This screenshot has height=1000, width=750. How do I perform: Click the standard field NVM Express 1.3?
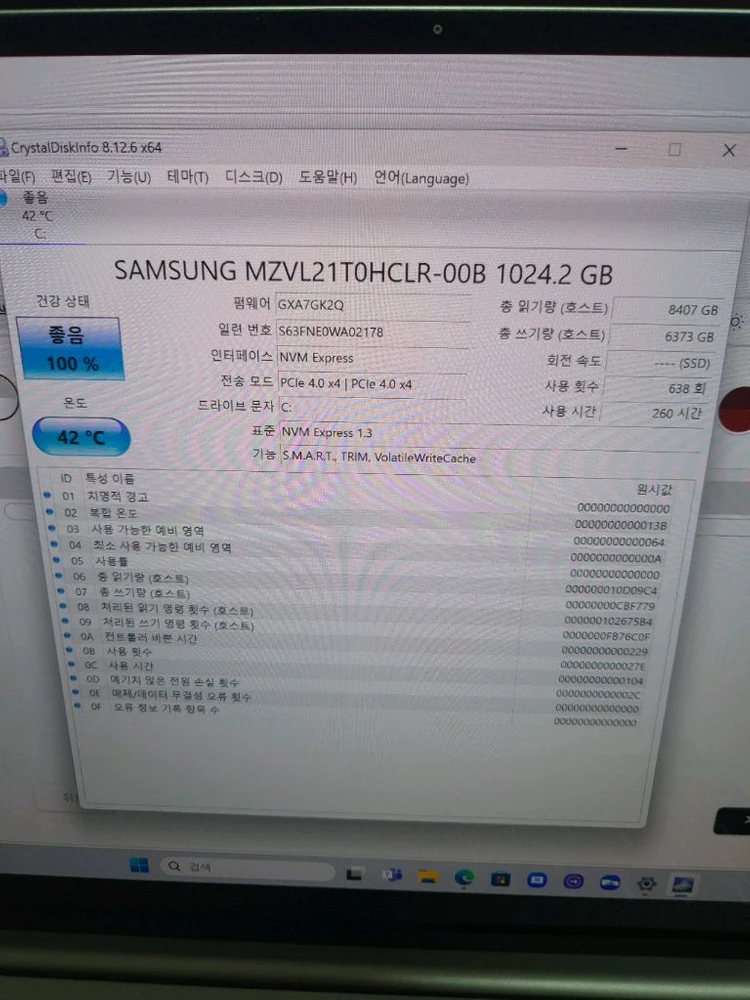click(490, 434)
